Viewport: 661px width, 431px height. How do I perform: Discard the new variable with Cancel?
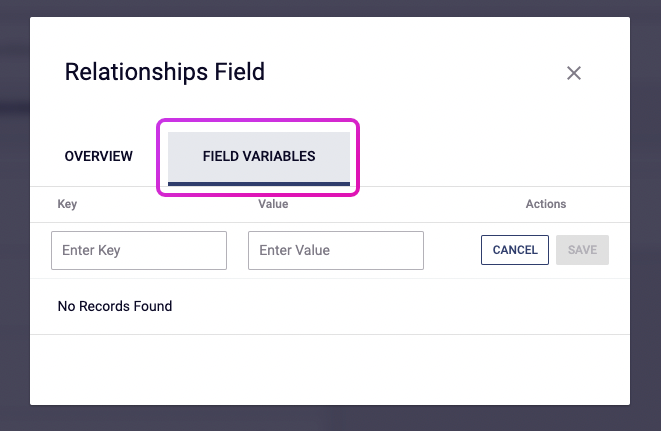[x=515, y=250]
